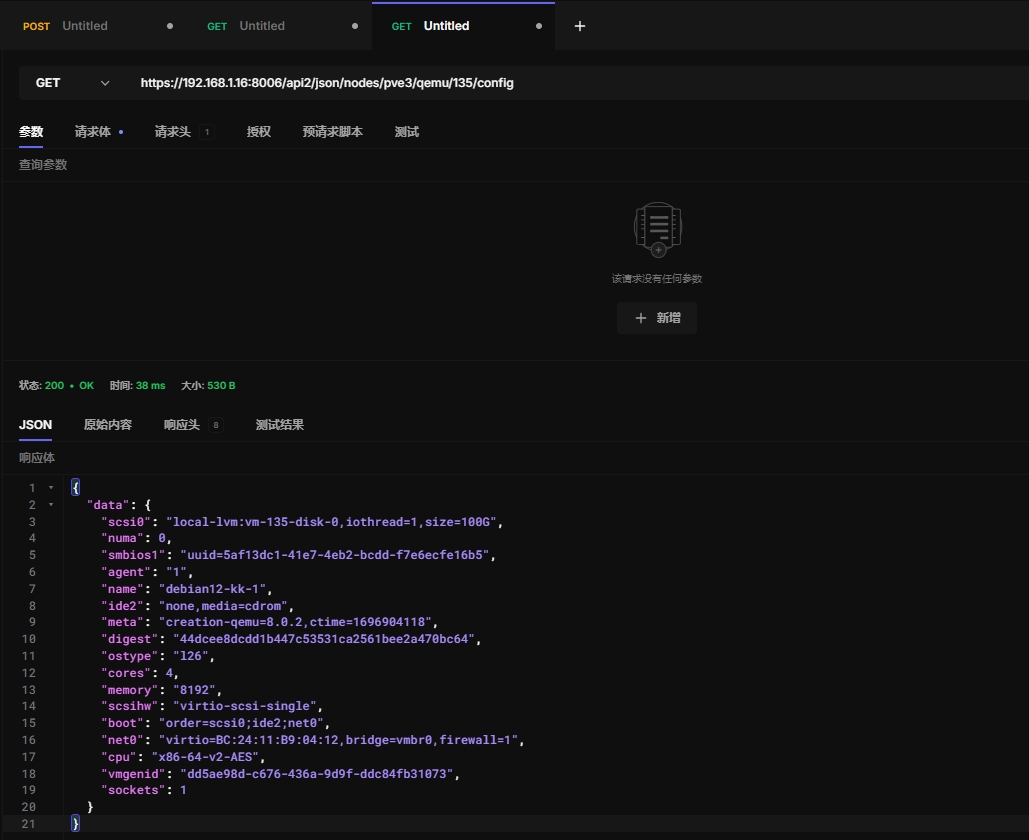1029x840 pixels.
Task: Switch to the POST Untitled tab
Action: [x=85, y=26]
